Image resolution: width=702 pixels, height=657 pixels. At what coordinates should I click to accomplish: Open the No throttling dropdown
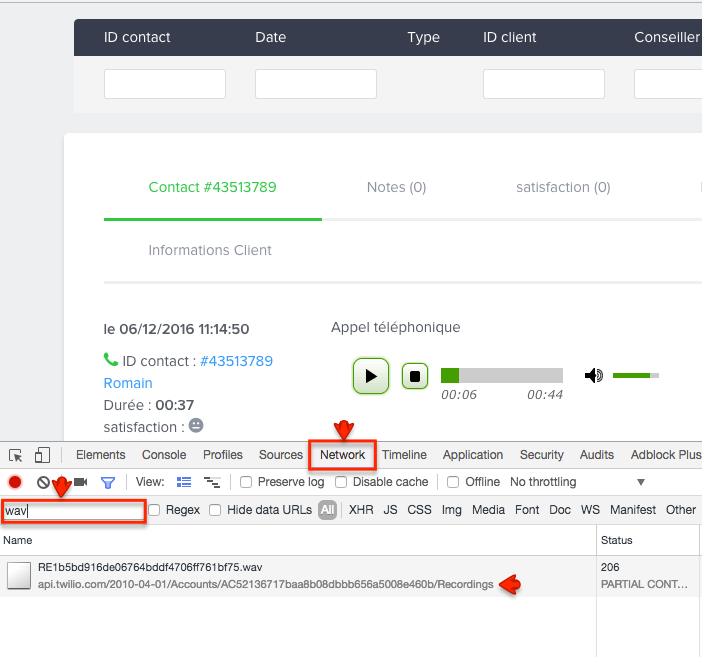click(x=577, y=482)
